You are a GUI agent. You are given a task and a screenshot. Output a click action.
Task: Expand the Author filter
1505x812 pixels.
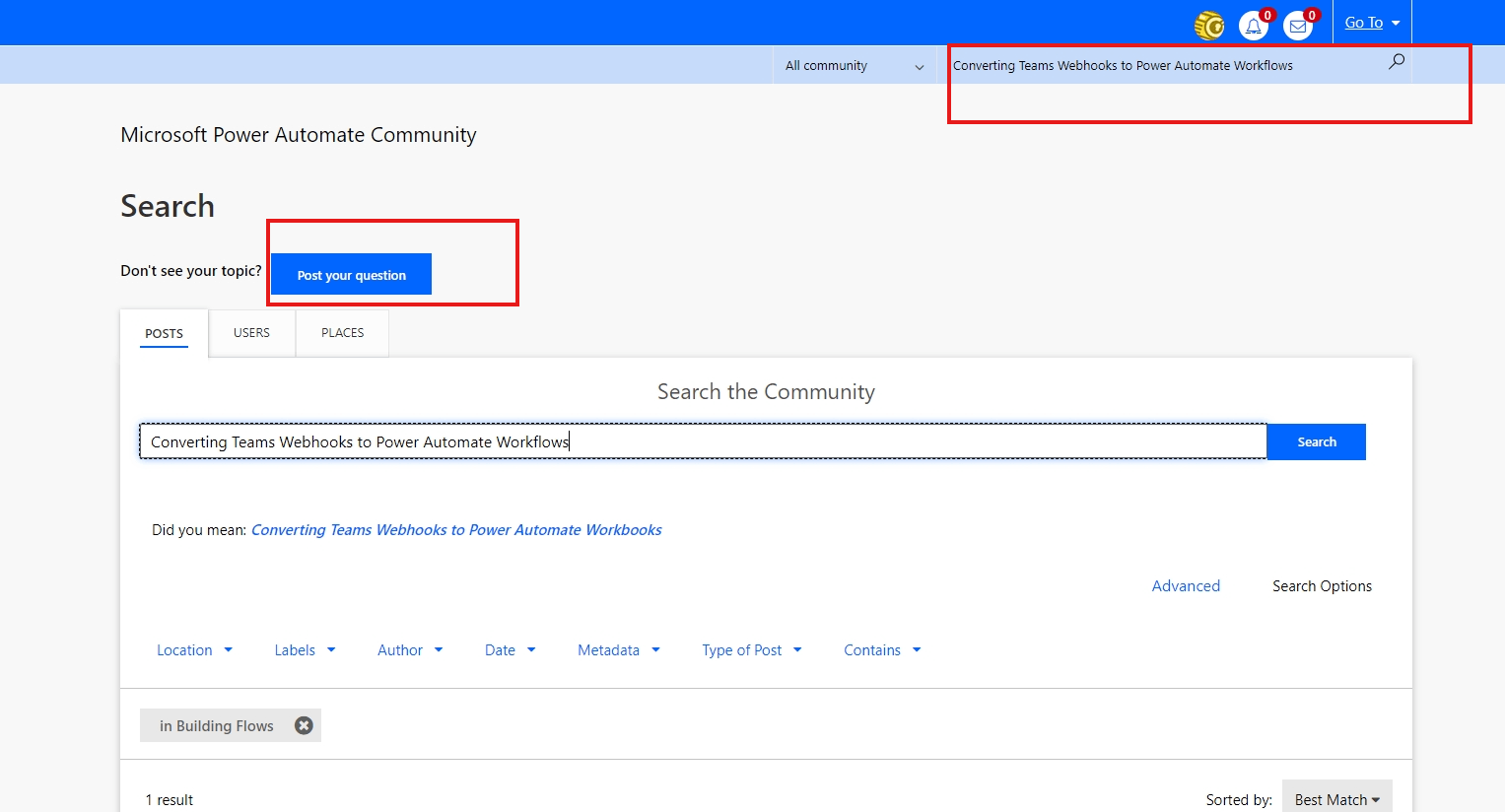[410, 650]
